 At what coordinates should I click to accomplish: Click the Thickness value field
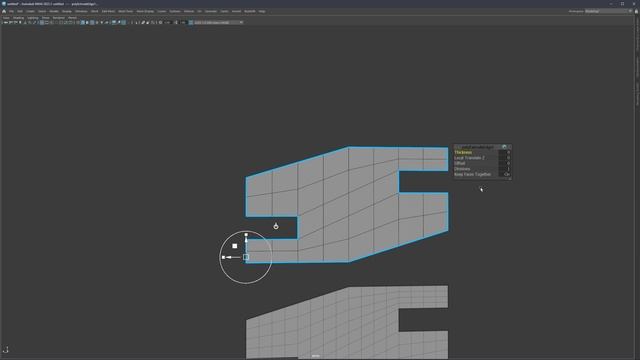pyautogui.click(x=504, y=152)
